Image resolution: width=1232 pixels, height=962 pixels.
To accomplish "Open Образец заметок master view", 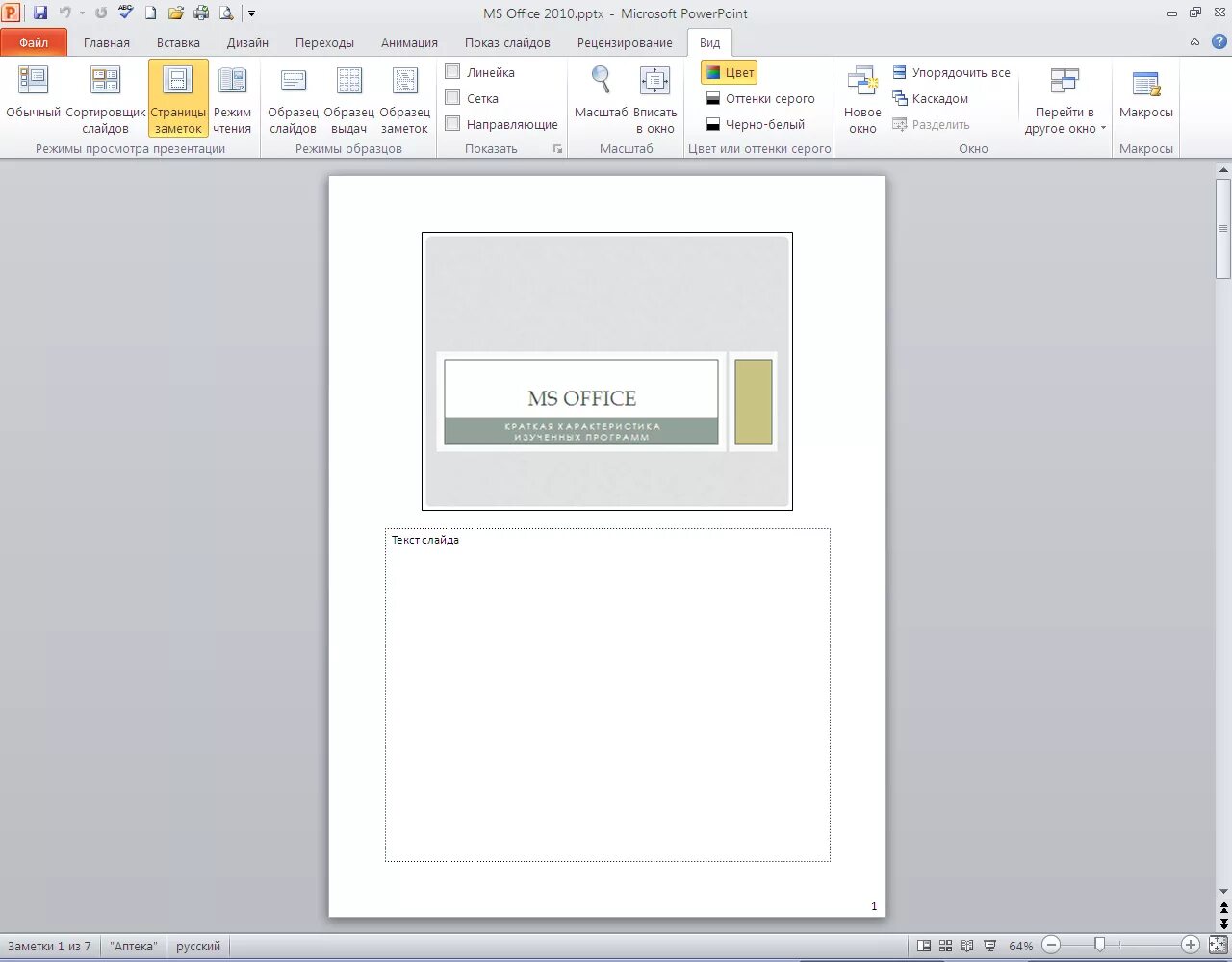I will (x=404, y=97).
